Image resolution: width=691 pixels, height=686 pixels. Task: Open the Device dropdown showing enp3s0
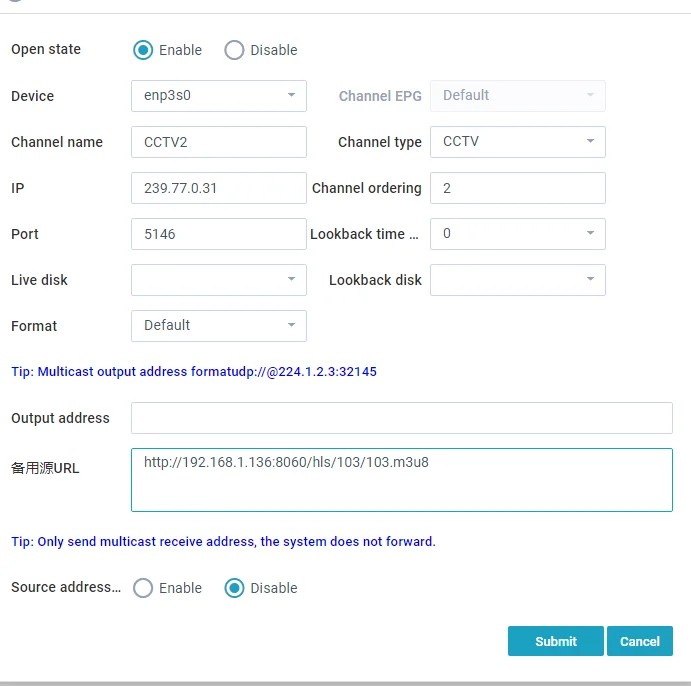(x=218, y=96)
